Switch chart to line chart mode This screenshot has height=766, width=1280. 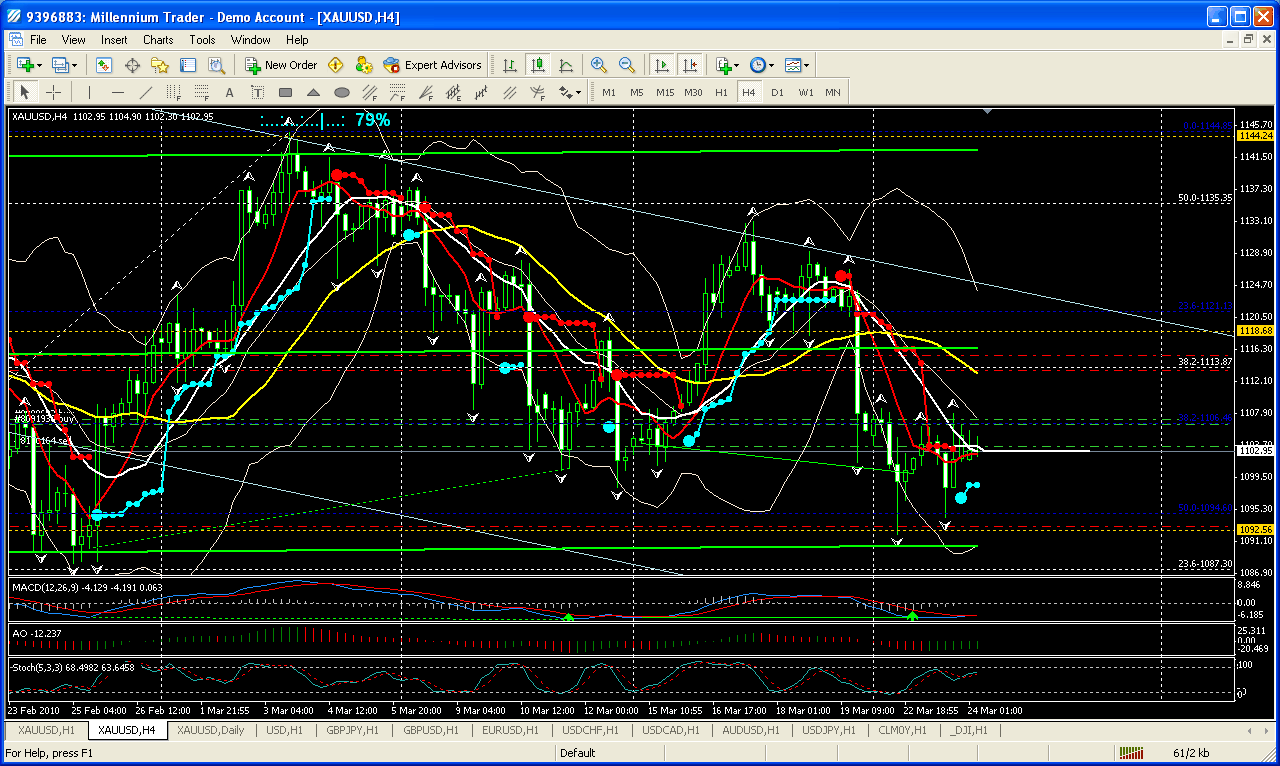point(566,65)
